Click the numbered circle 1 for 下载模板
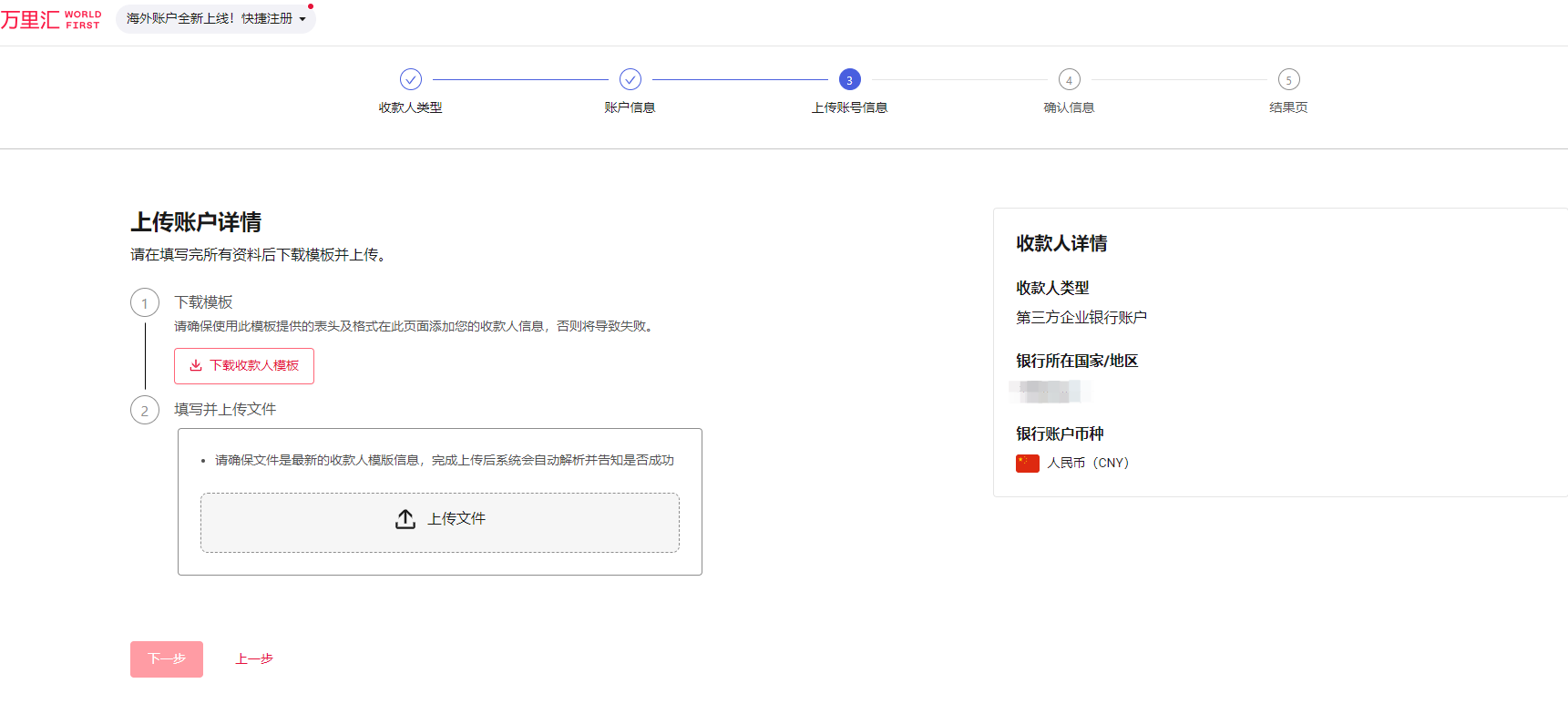 coord(145,303)
